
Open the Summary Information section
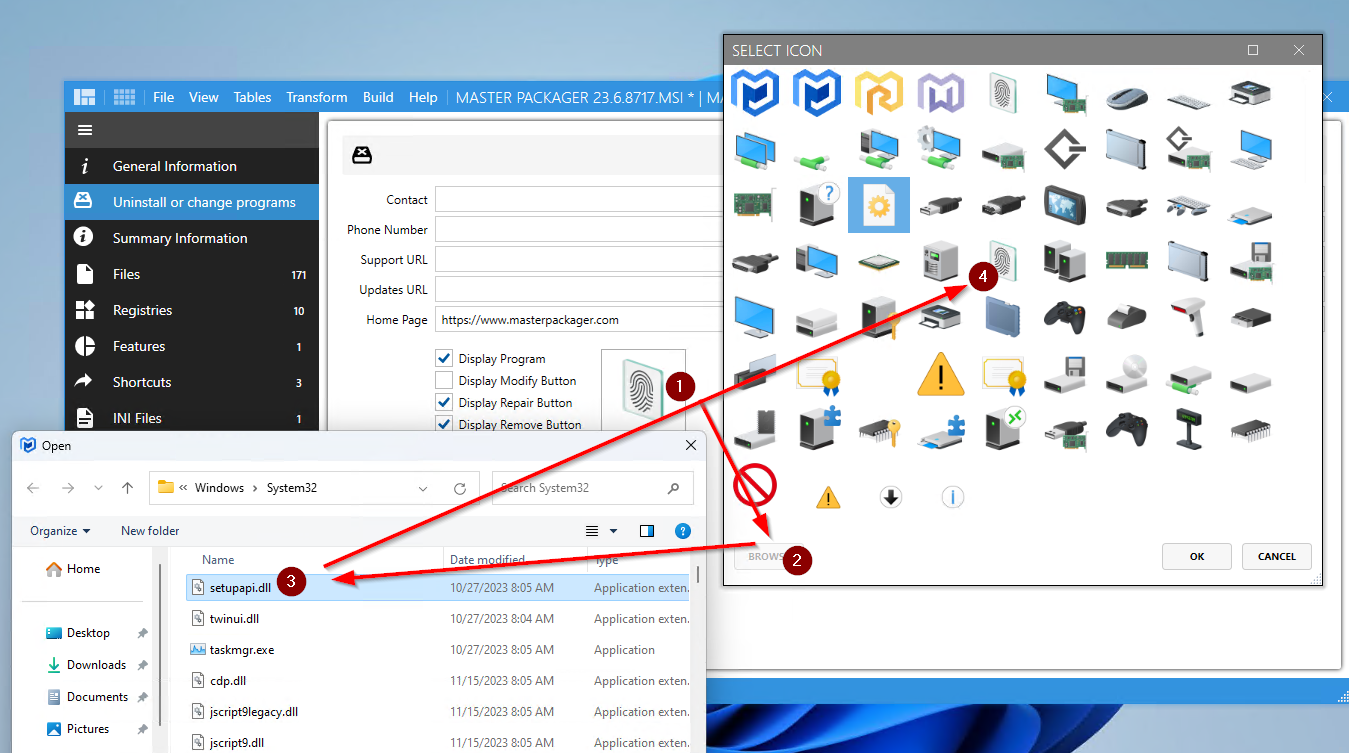[192, 238]
